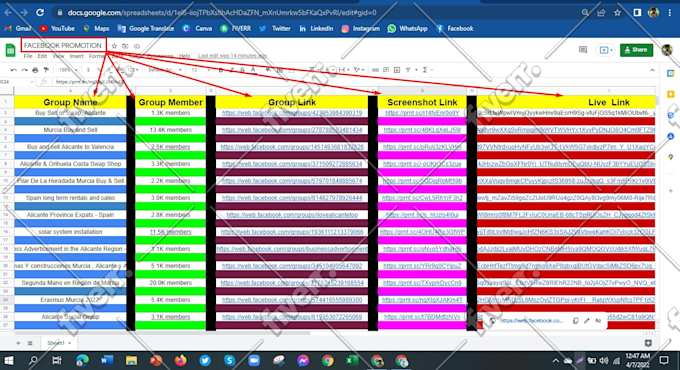The height and width of the screenshot is (370, 680).
Task: Open Functions sigma icon
Action: pyautogui.click(x=425, y=70)
